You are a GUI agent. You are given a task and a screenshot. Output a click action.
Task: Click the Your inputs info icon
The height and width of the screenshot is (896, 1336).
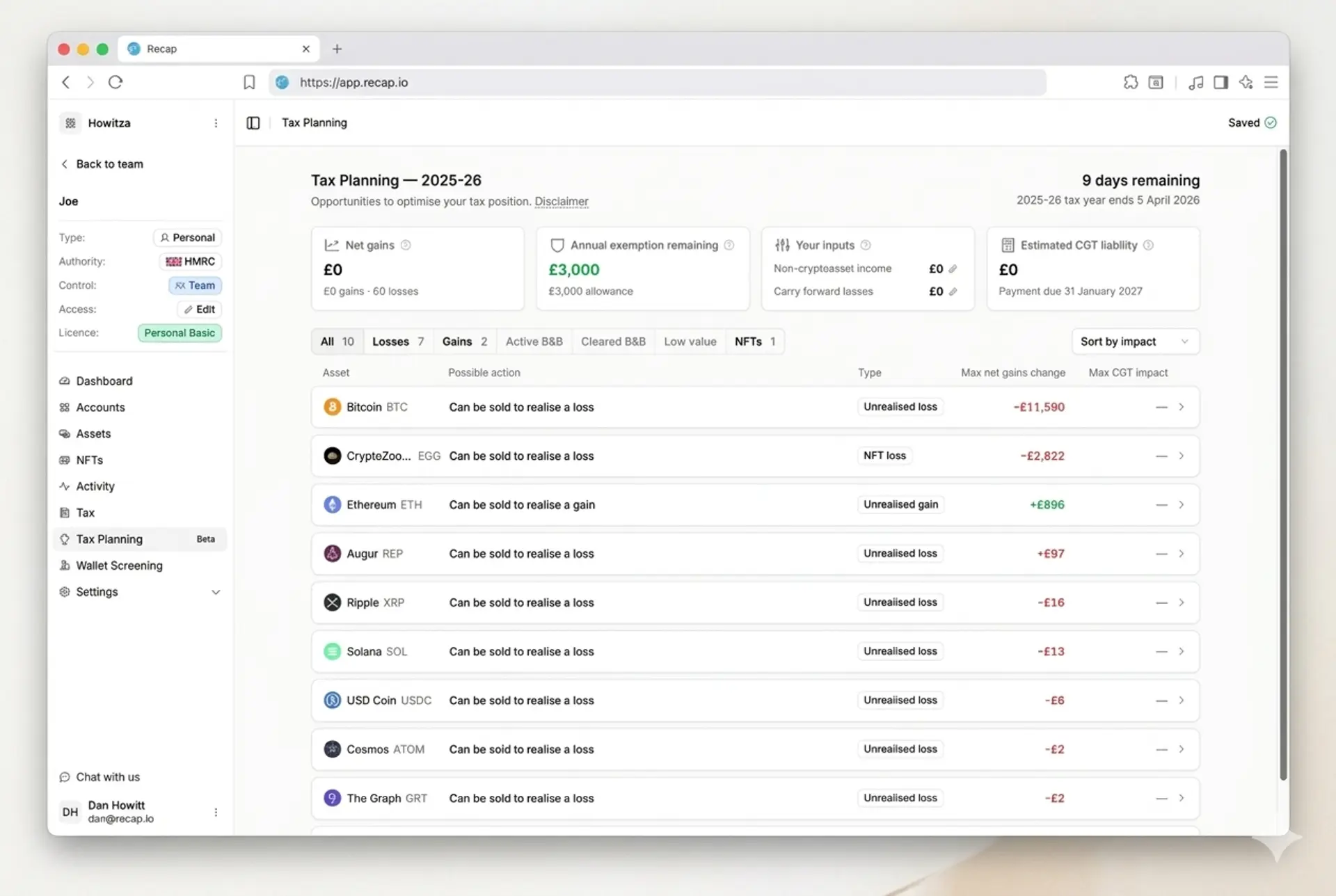point(866,245)
